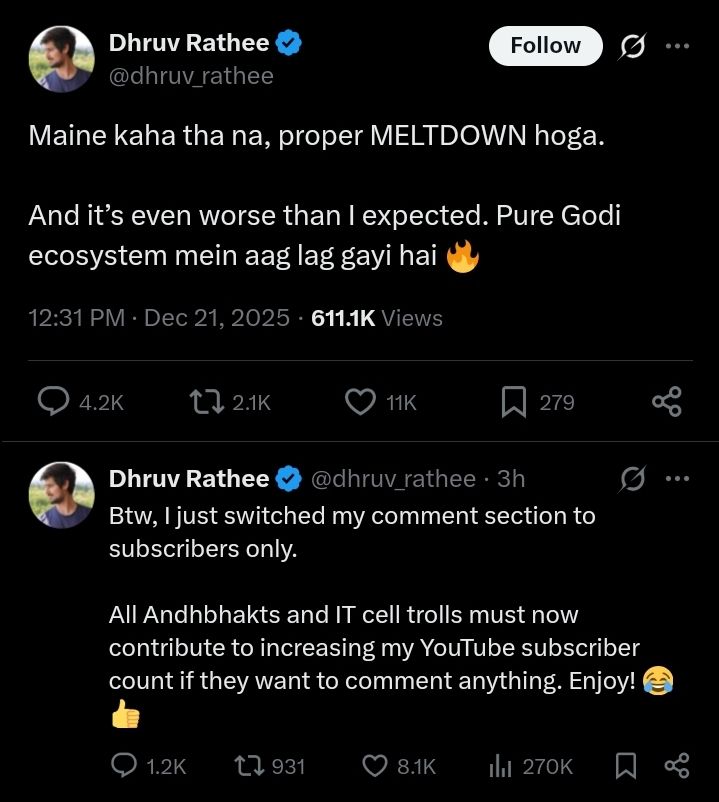The image size is (719, 802).
Task: Share the reply tweet
Action: coord(677,766)
